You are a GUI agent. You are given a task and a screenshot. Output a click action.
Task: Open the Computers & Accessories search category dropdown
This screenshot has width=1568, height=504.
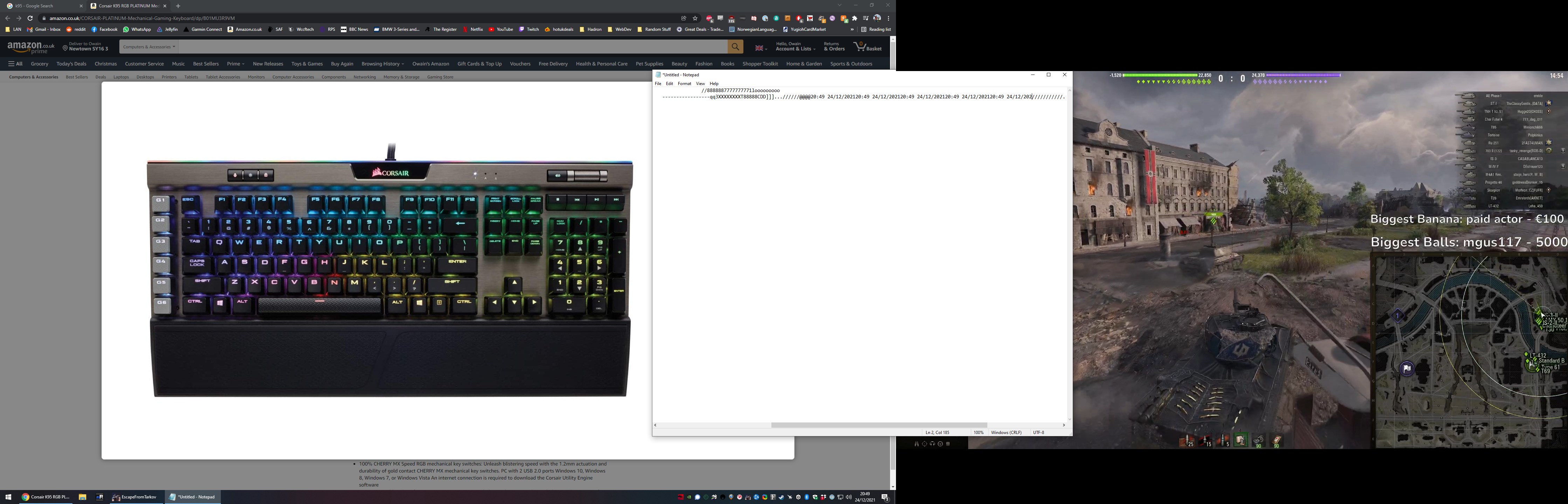(x=148, y=47)
